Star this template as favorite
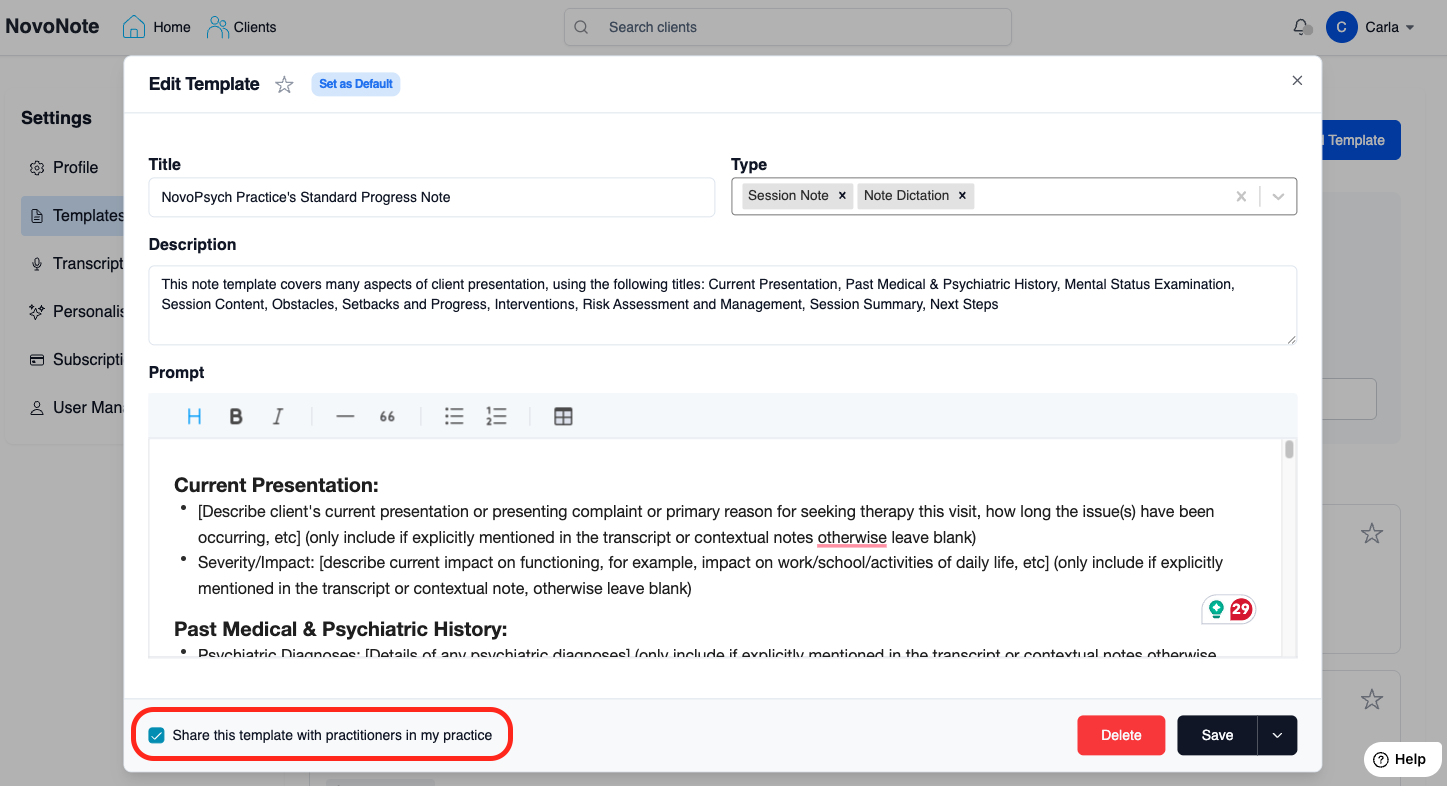Viewport: 1447px width, 786px height. click(x=284, y=85)
